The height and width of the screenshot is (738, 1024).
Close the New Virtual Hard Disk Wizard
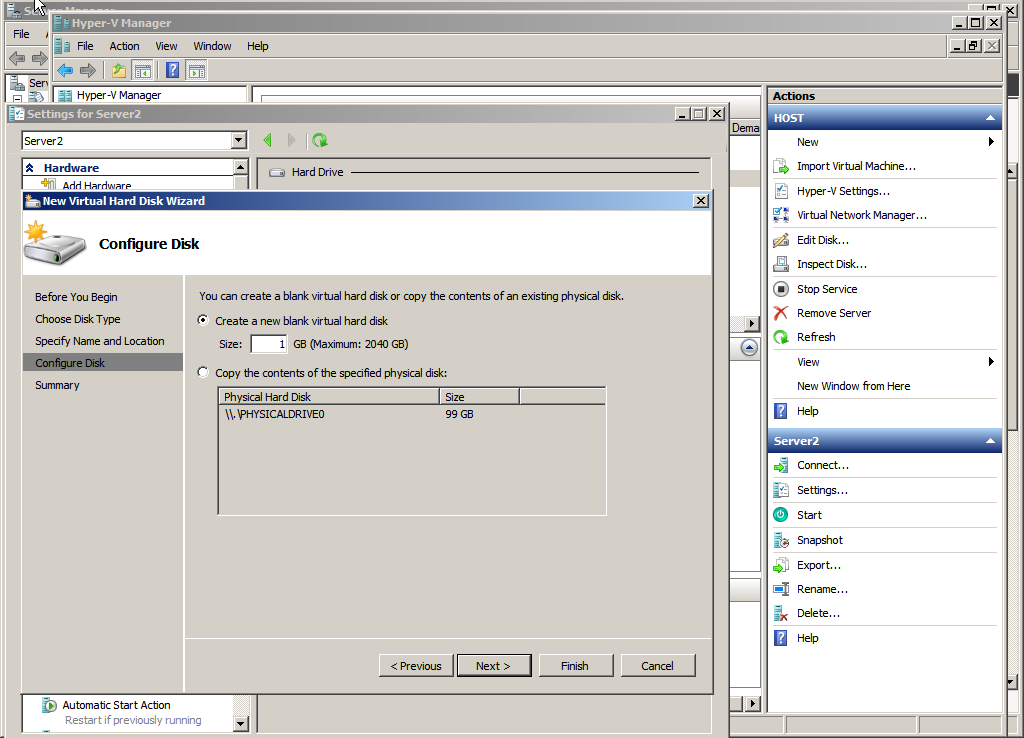tap(701, 201)
